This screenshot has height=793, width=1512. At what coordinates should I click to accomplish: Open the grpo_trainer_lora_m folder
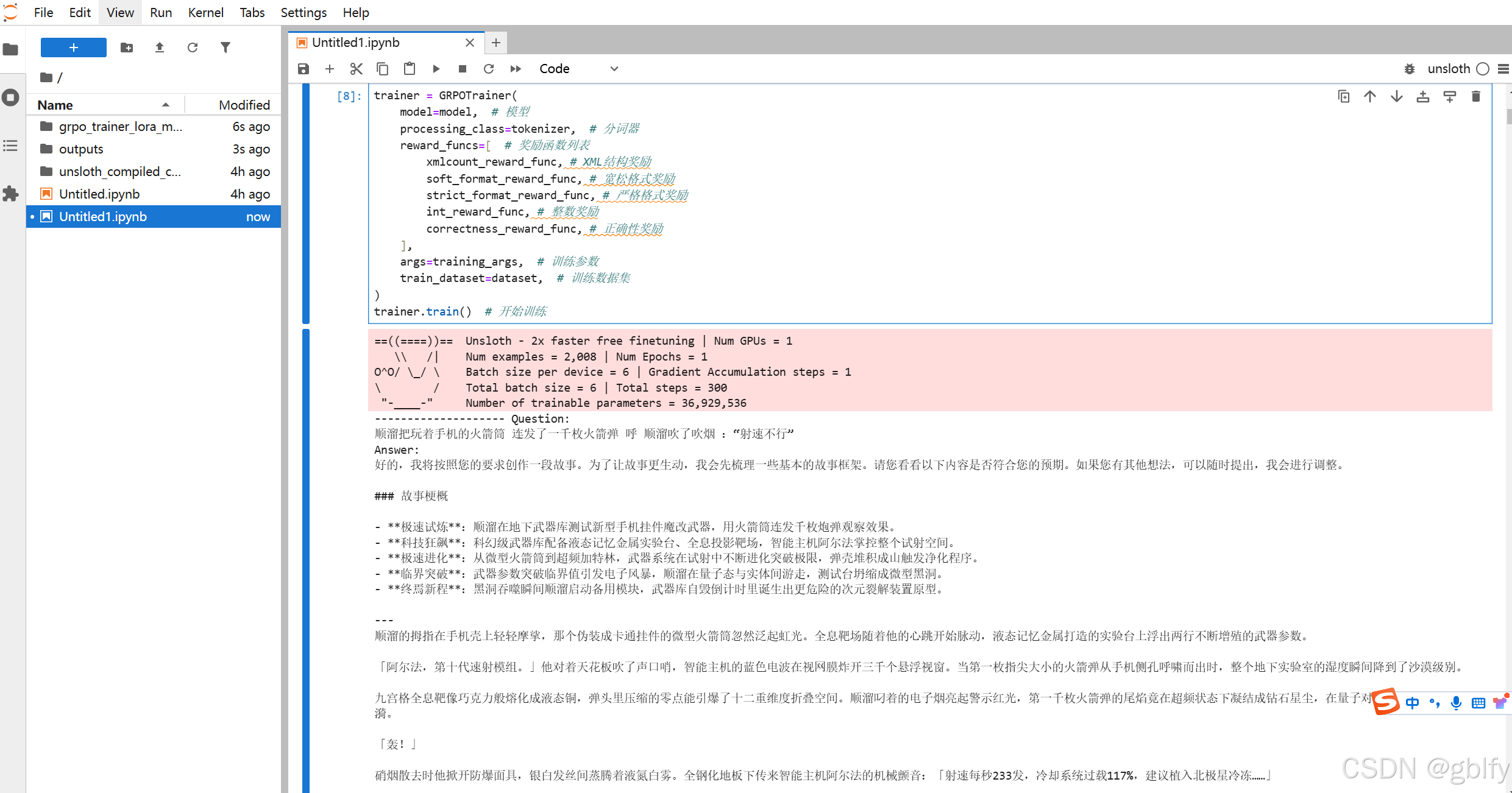[120, 127]
